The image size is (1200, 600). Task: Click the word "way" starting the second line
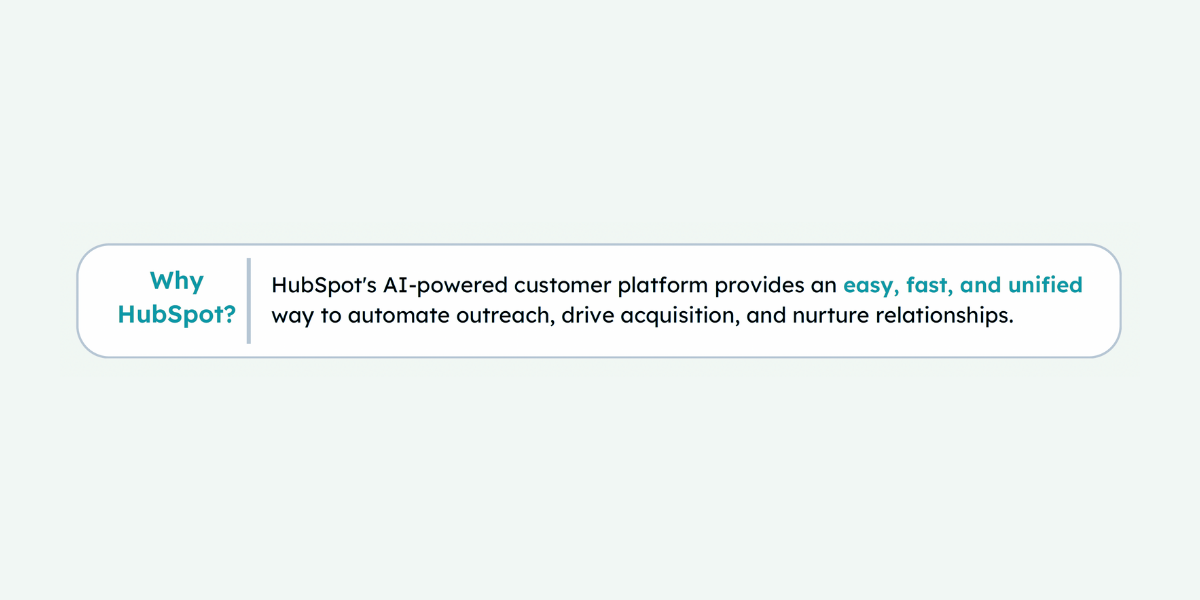click(290, 317)
